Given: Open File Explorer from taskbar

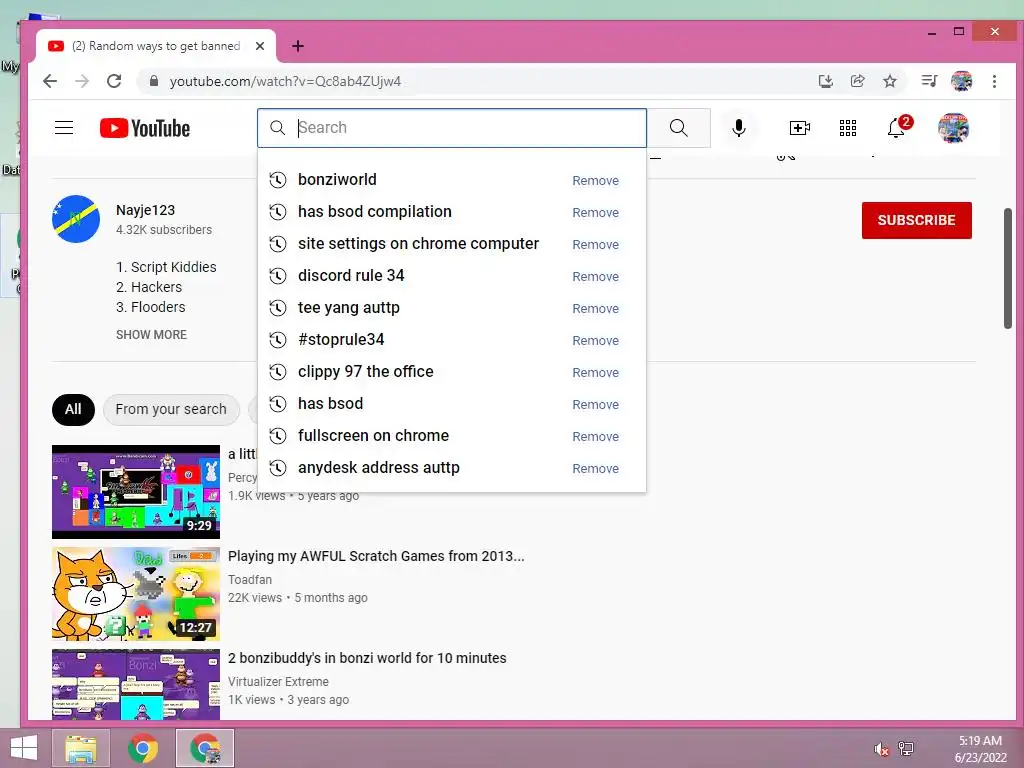Looking at the screenshot, I should click(80, 748).
